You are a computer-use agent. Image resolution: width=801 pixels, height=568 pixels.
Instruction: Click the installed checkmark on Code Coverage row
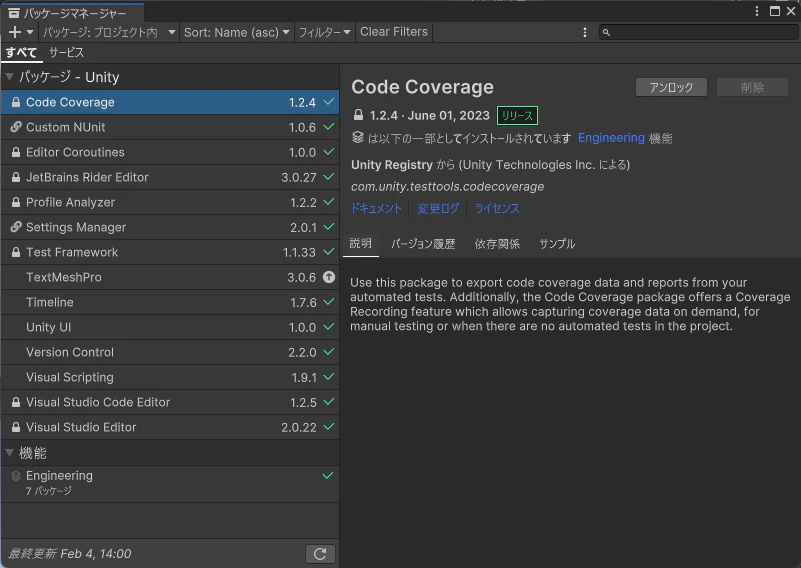[x=329, y=102]
